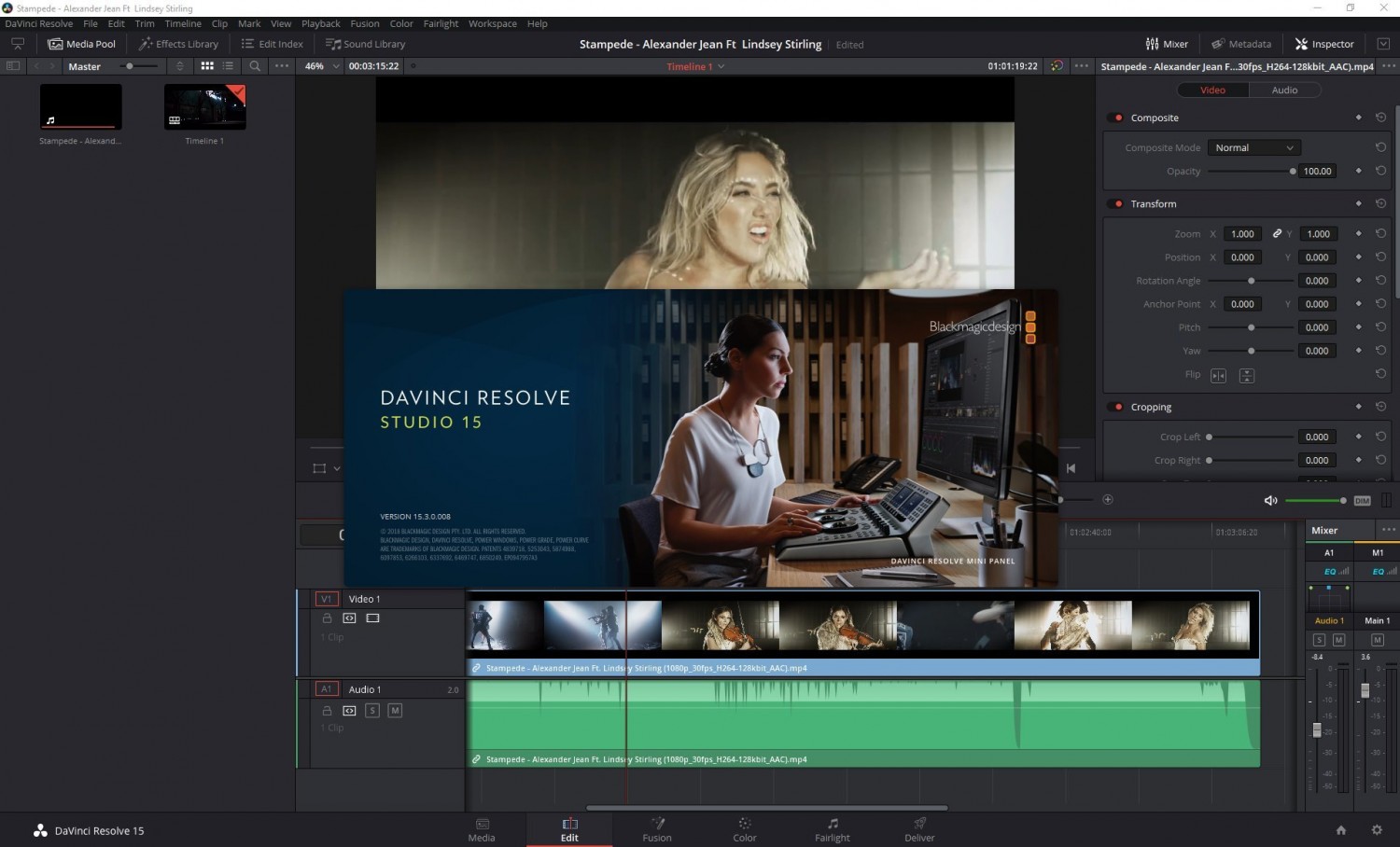Open media pool three-dot options menu
Screen dimensions: 1400x847
tap(282, 66)
